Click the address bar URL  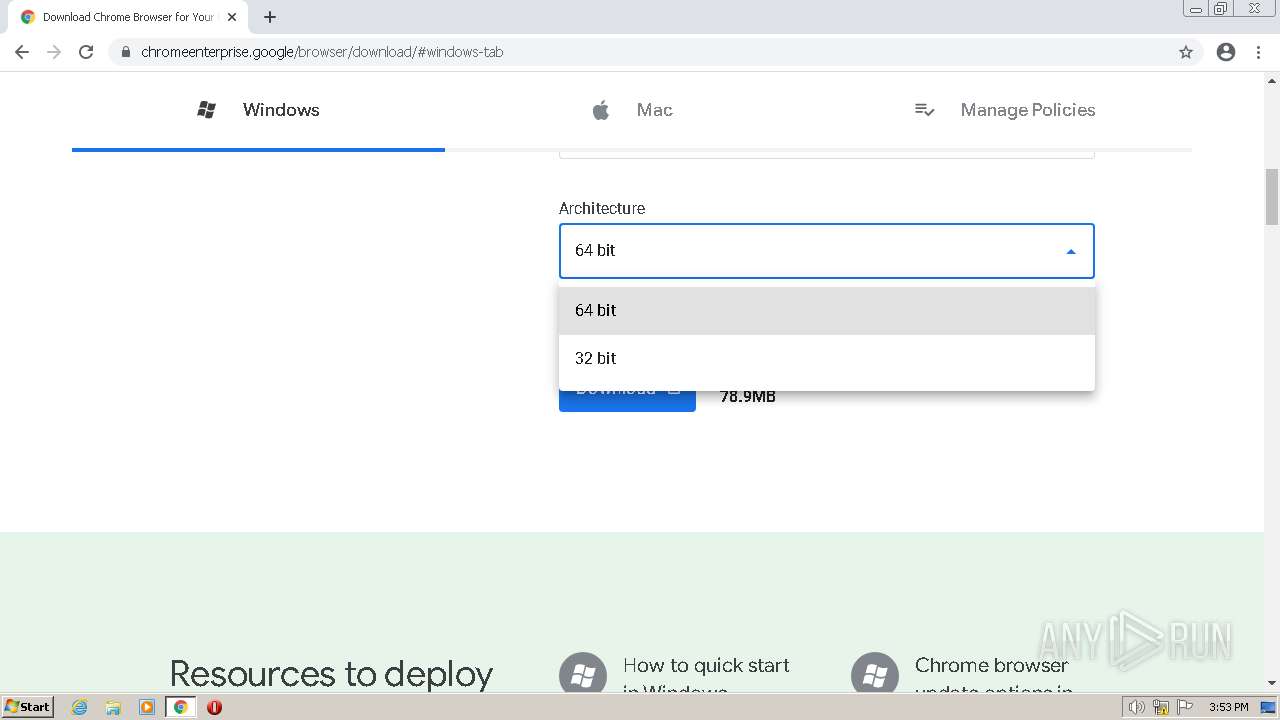(x=322, y=52)
